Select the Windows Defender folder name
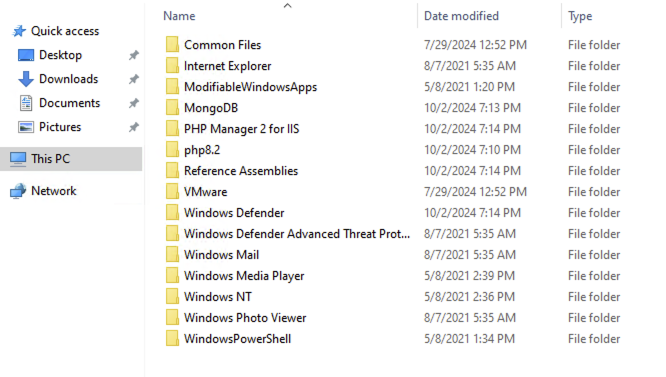 coord(234,213)
